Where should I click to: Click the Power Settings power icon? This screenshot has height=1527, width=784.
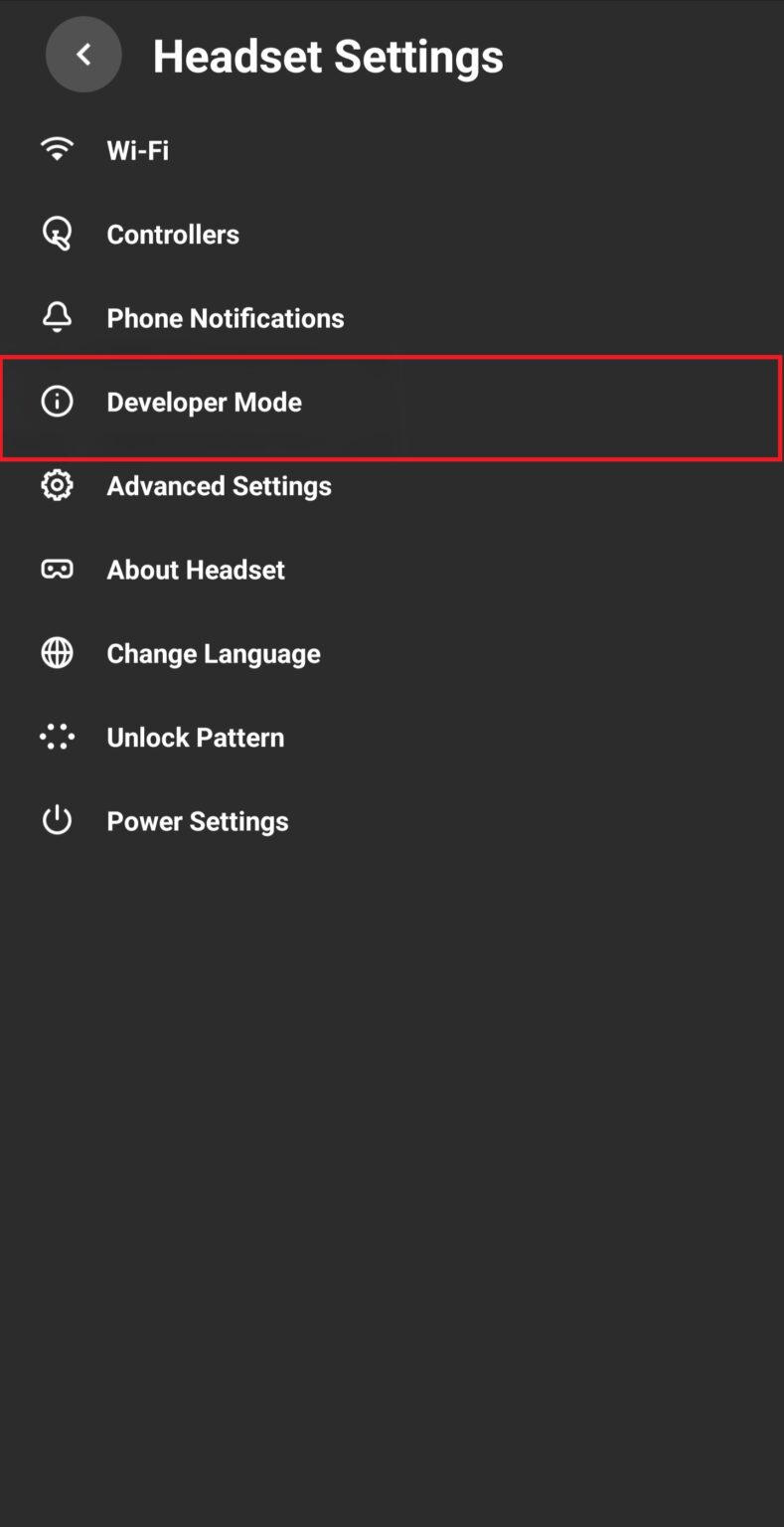click(x=57, y=819)
